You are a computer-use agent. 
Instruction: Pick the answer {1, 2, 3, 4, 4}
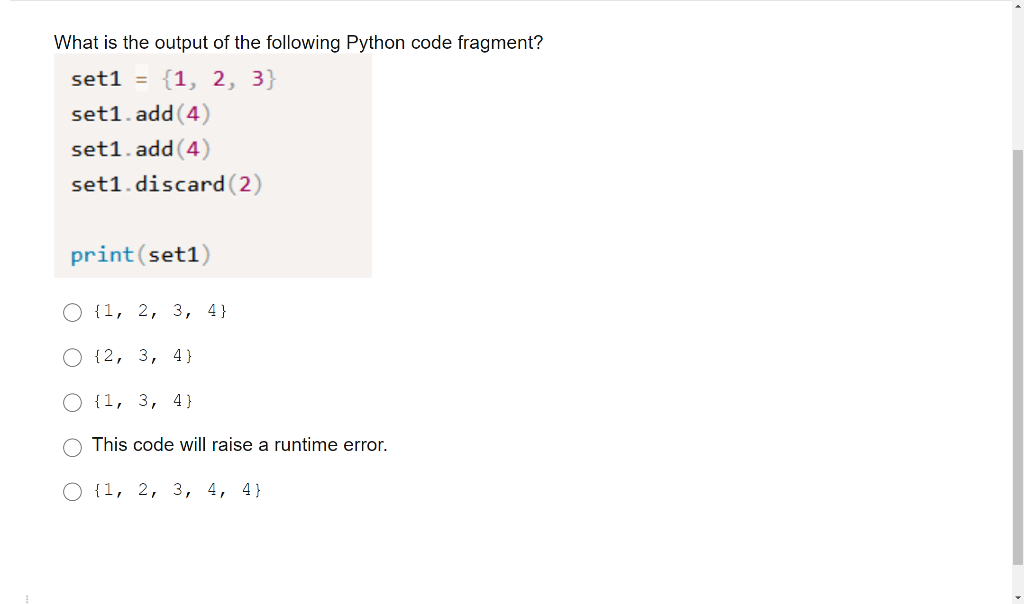72,491
